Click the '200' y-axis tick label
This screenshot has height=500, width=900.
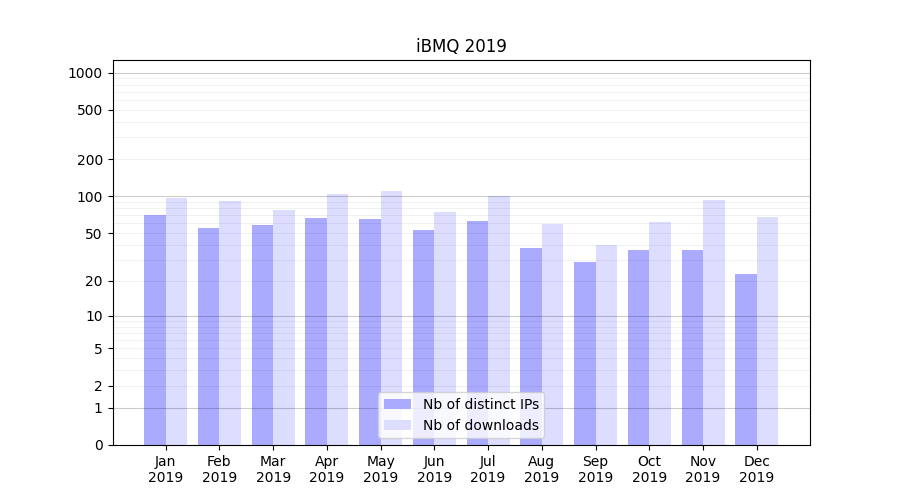[x=91, y=160]
